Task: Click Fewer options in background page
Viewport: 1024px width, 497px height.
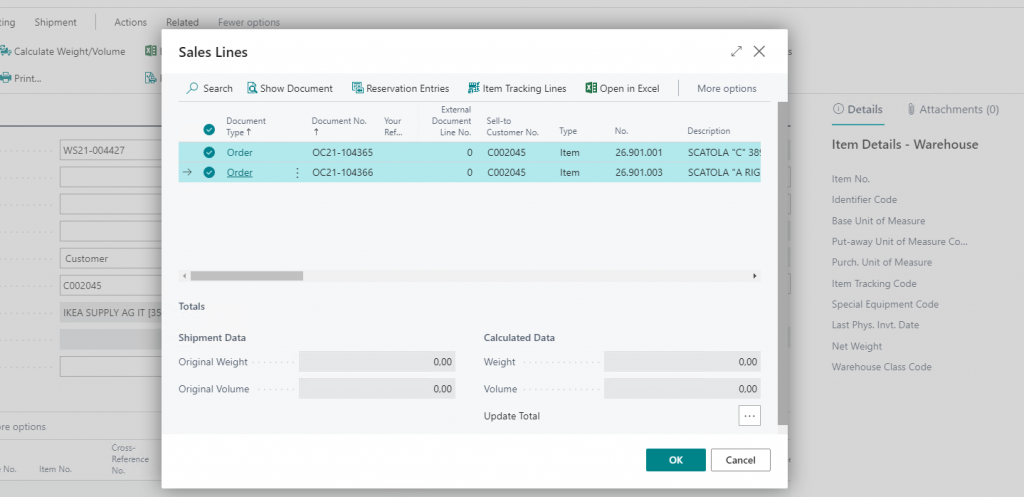Action: point(249,22)
